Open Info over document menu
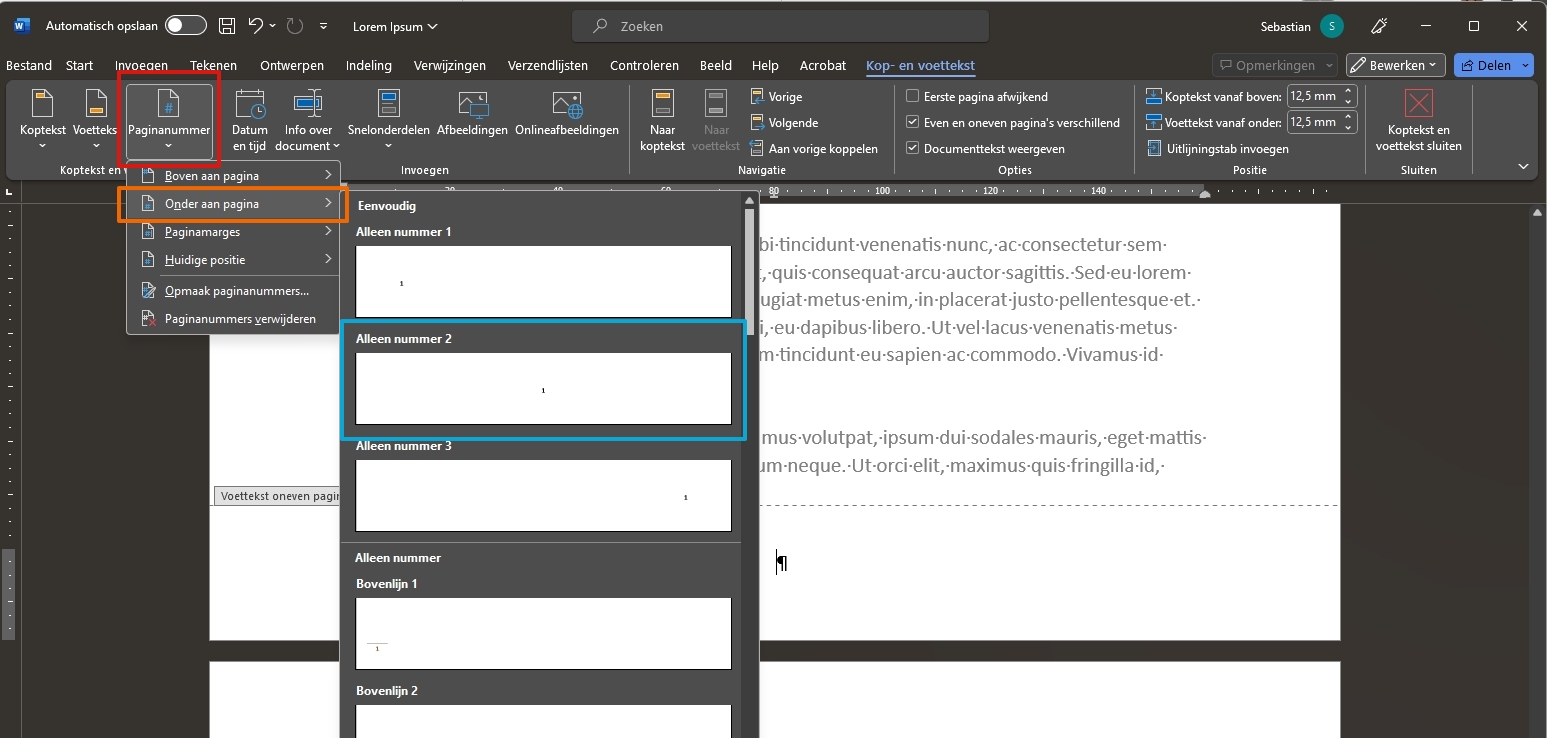This screenshot has width=1547, height=738. 308,121
